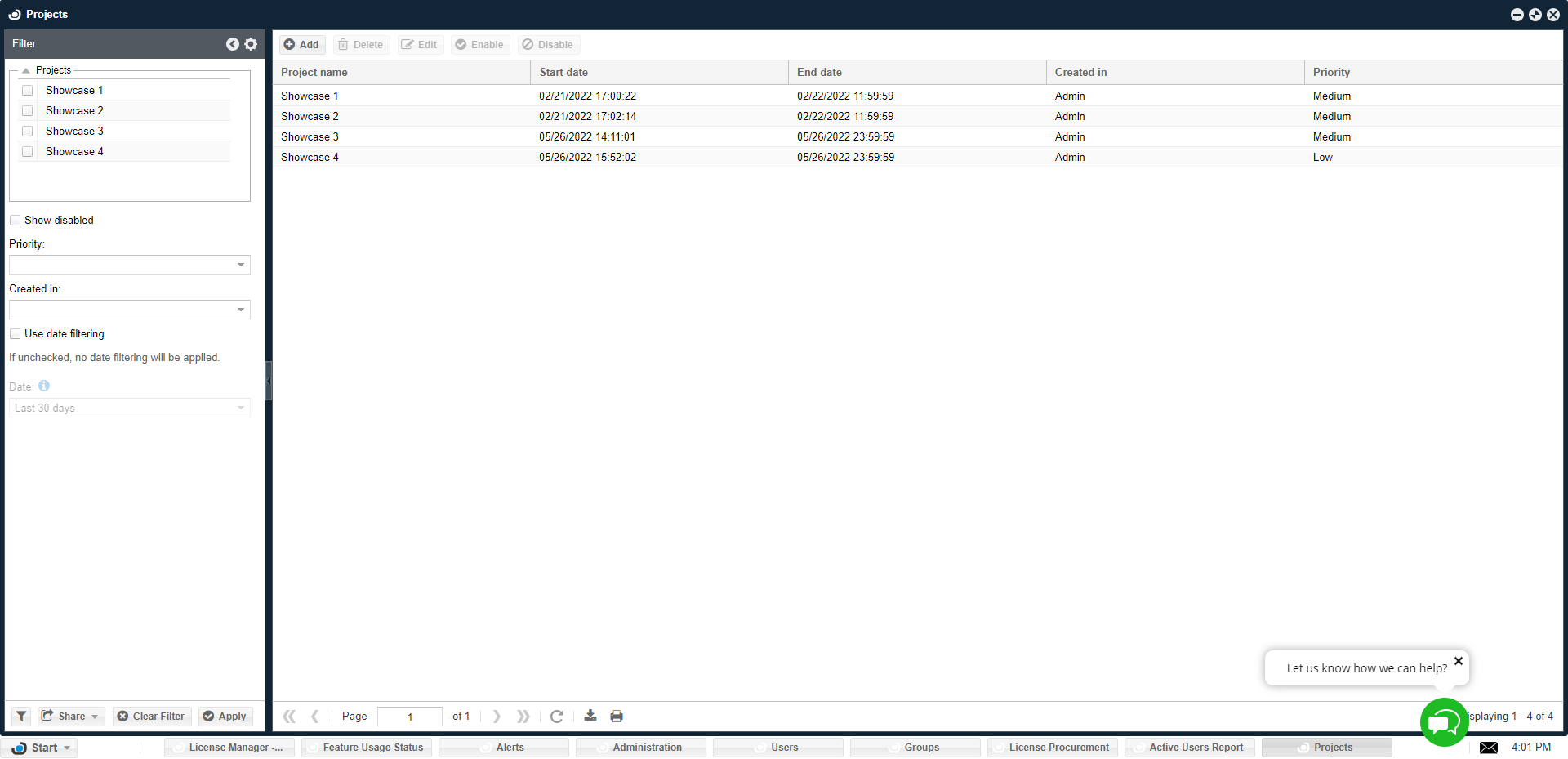
Task: Switch to License Procurement taskbar tab
Action: [1052, 748]
